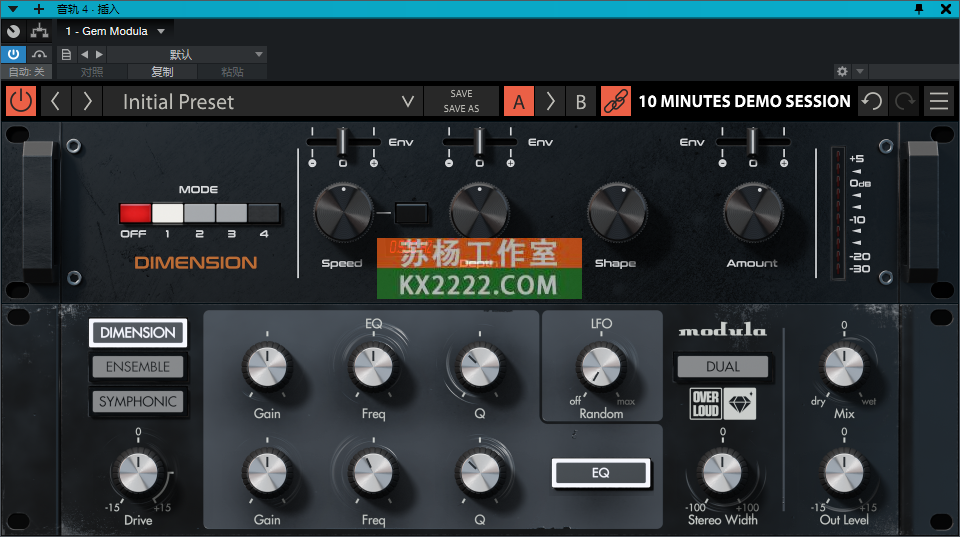The image size is (960, 537).
Task: Set MODE switch to position 4
Action: [264, 213]
